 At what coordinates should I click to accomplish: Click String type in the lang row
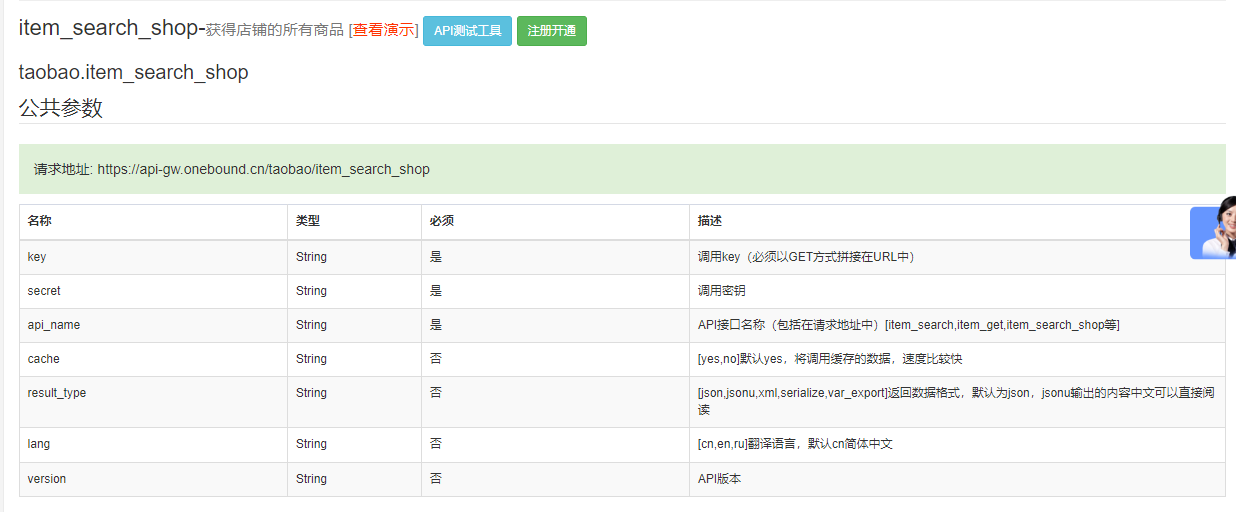[x=311, y=444]
